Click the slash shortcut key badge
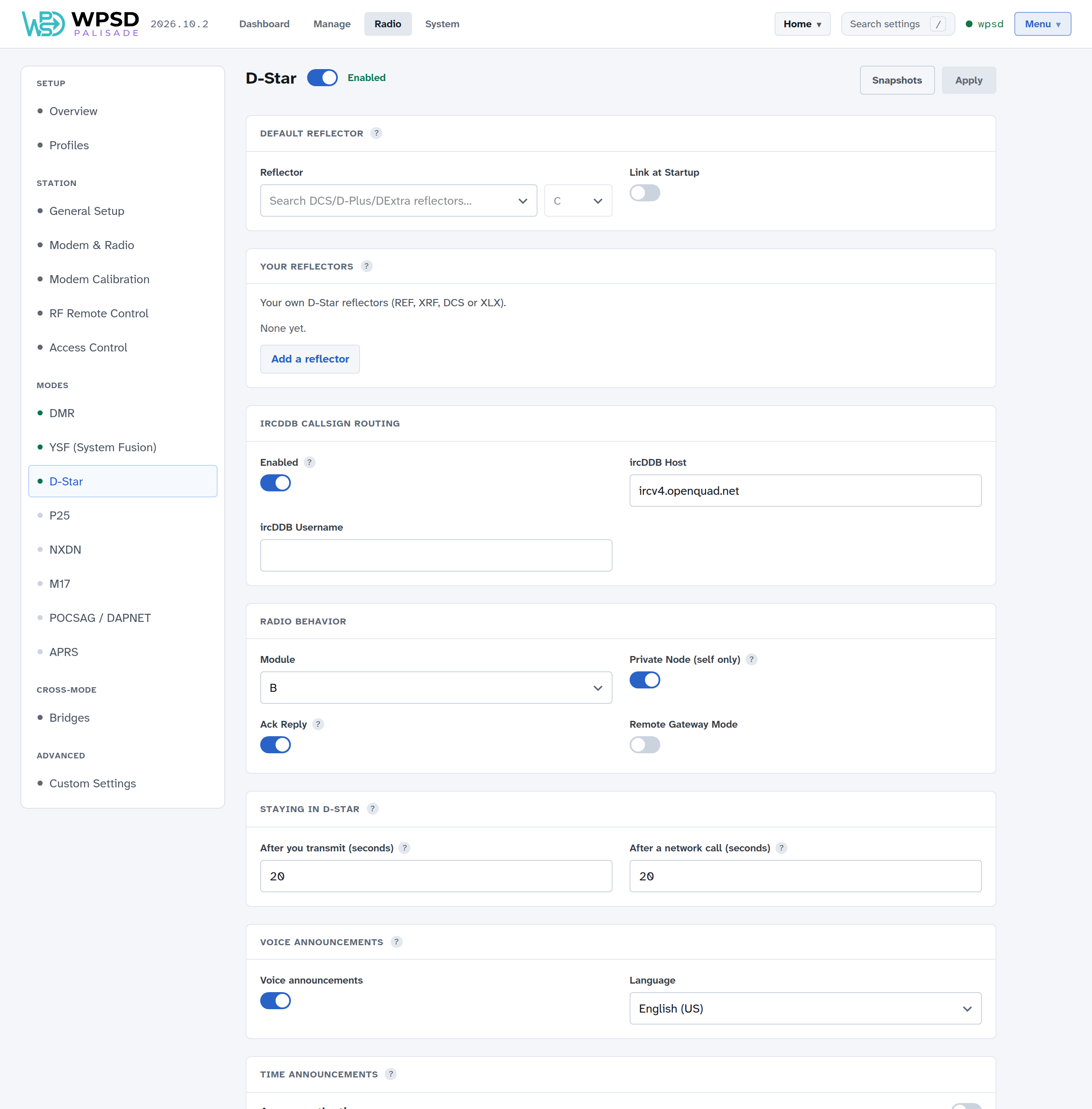Screen dimensions: 1092x1109 [938, 24]
